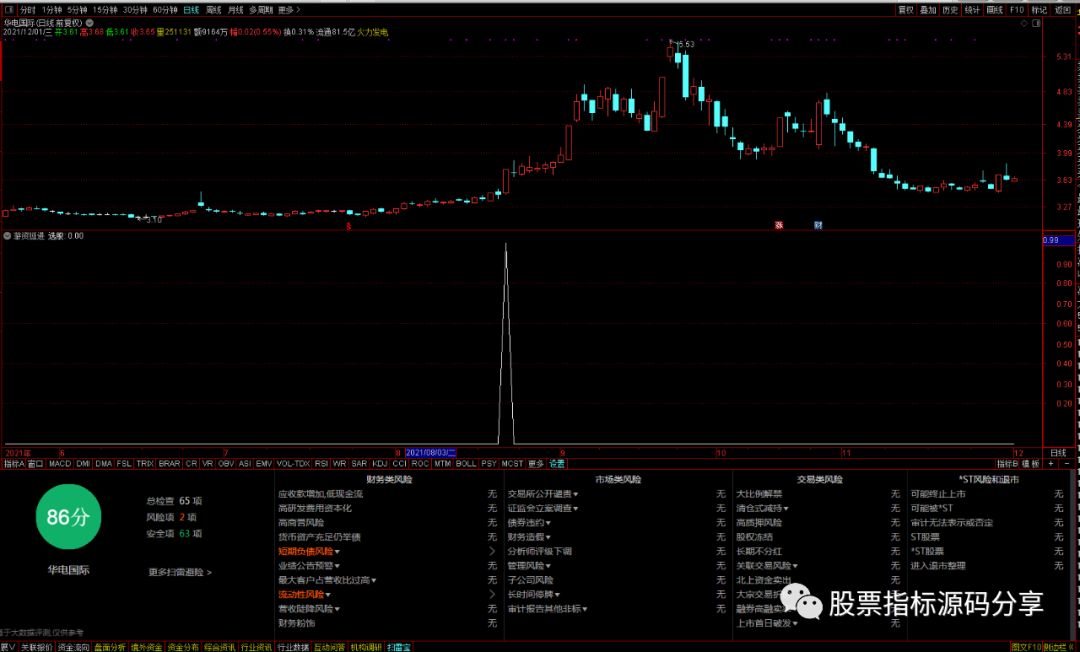
Task: Expand 证监会立案调查 item
Action: click(543, 508)
